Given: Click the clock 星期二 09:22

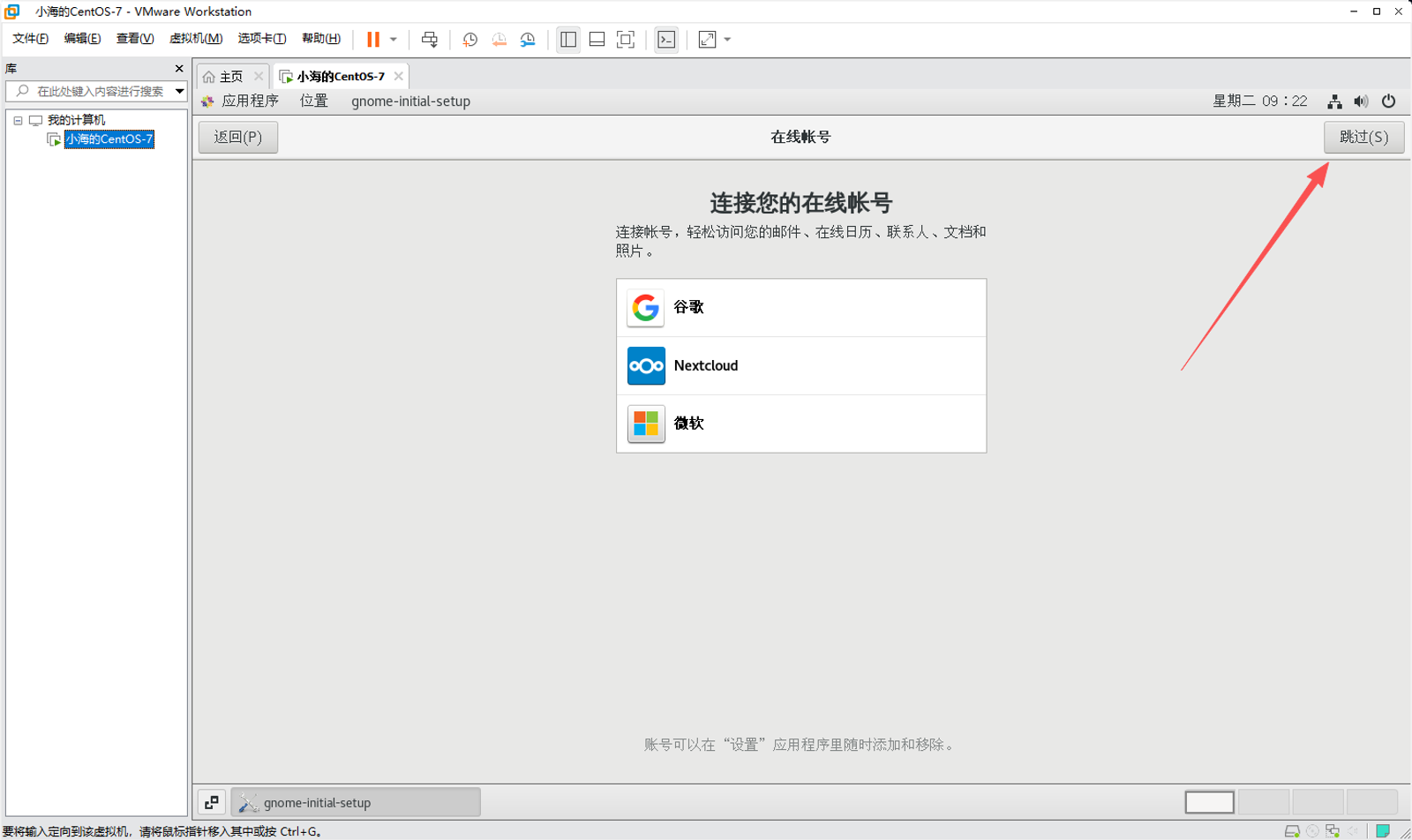Looking at the screenshot, I should pos(1260,101).
